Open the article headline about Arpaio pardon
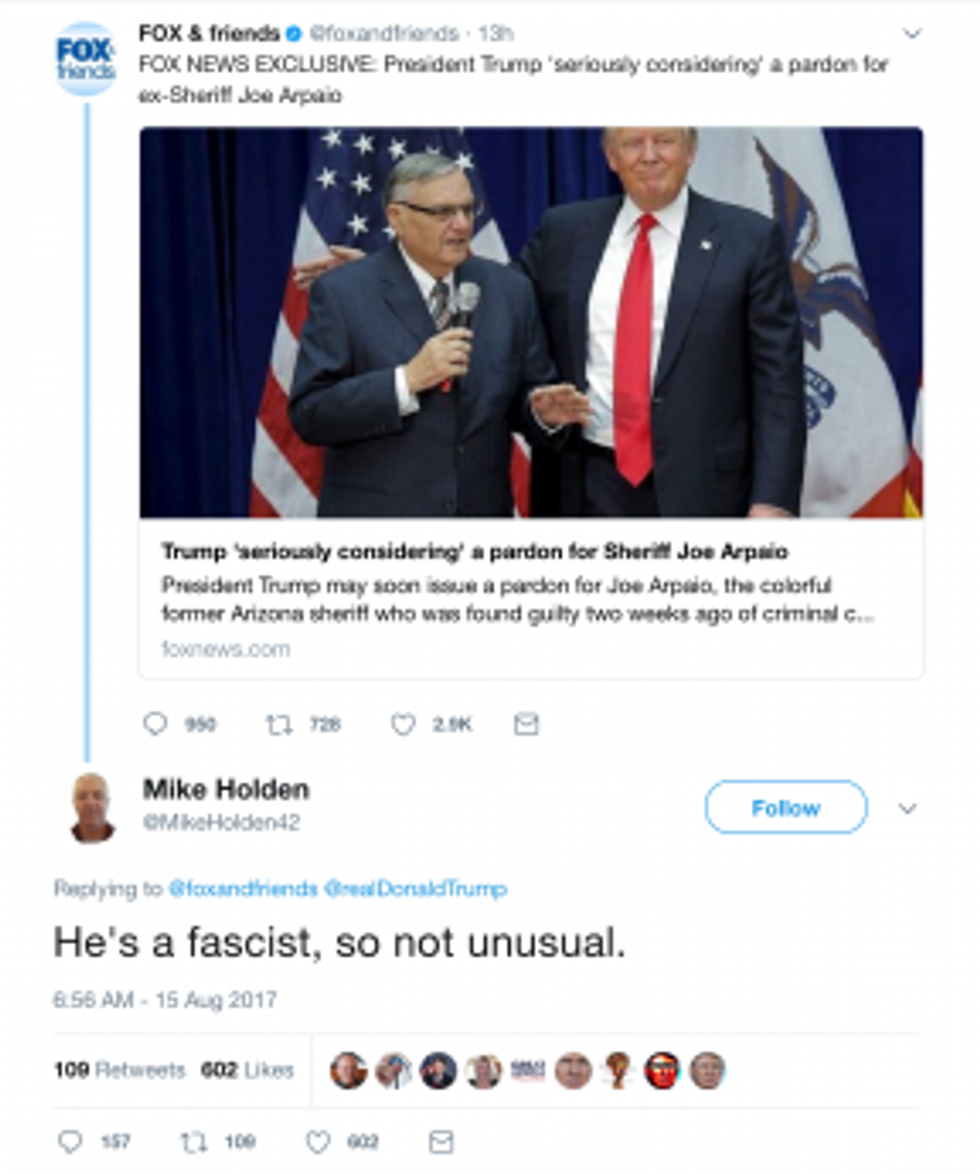The image size is (980, 1174). [x=474, y=552]
